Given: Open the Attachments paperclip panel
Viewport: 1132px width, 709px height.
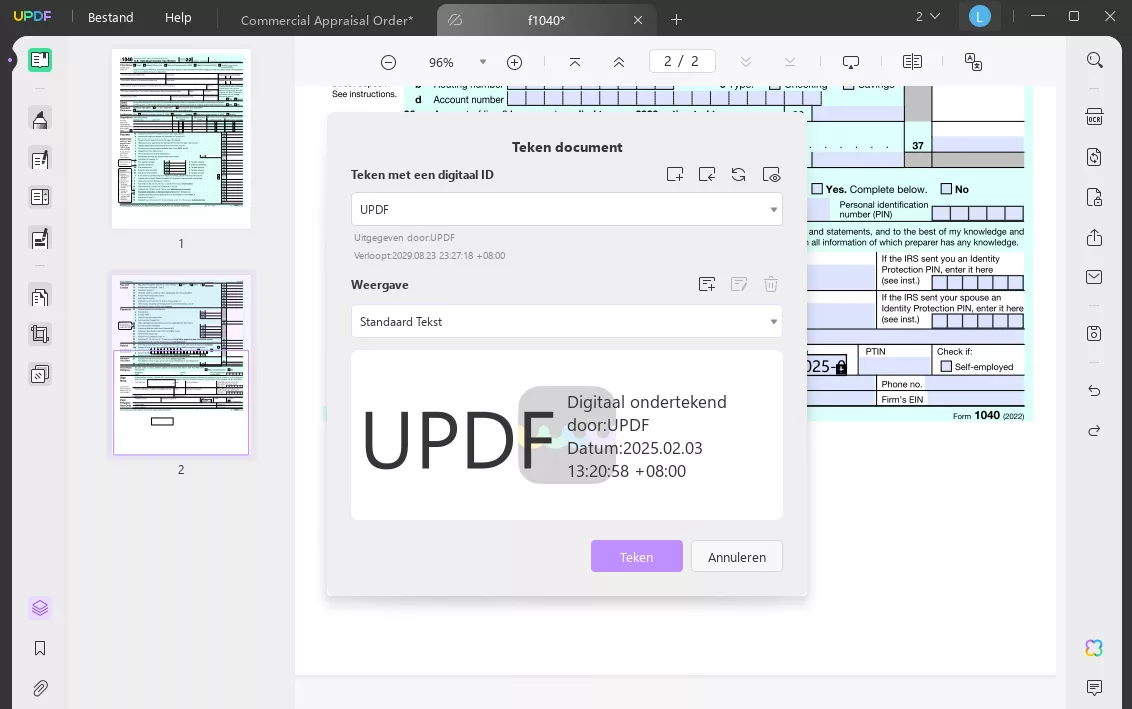Looking at the screenshot, I should pyautogui.click(x=40, y=688).
